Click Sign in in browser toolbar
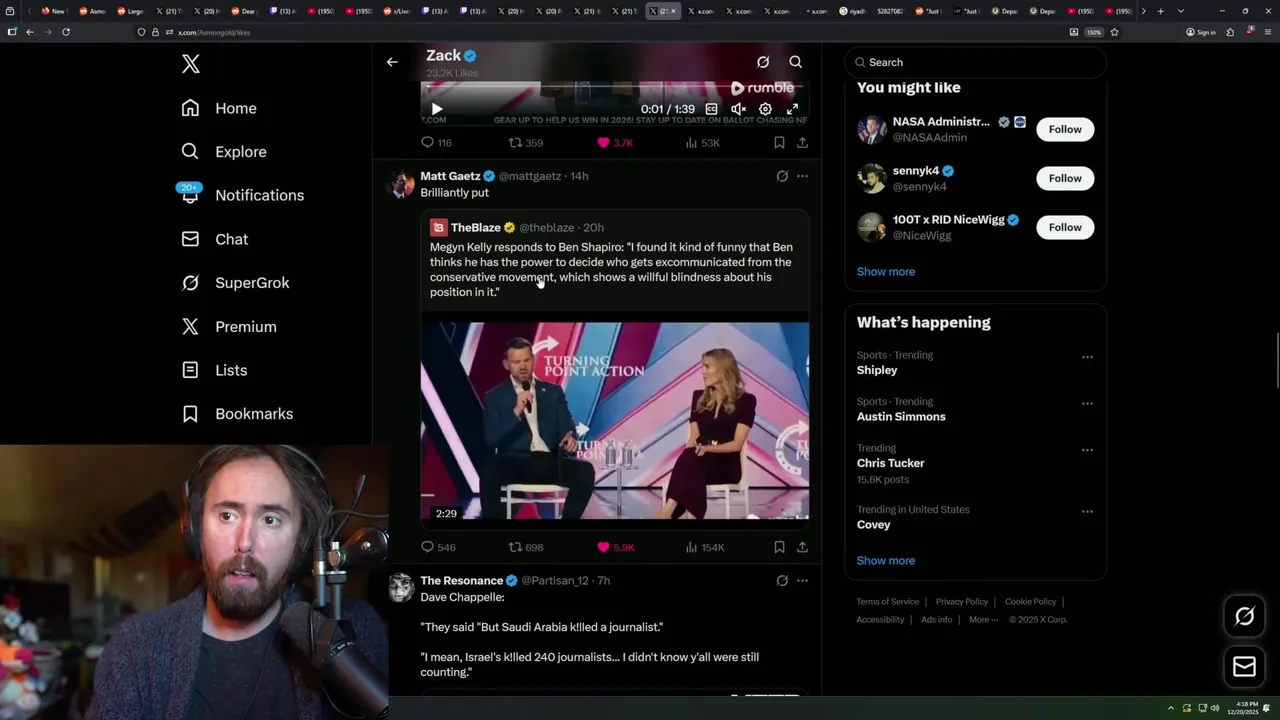Image resolution: width=1280 pixels, height=720 pixels. pos(1201,32)
